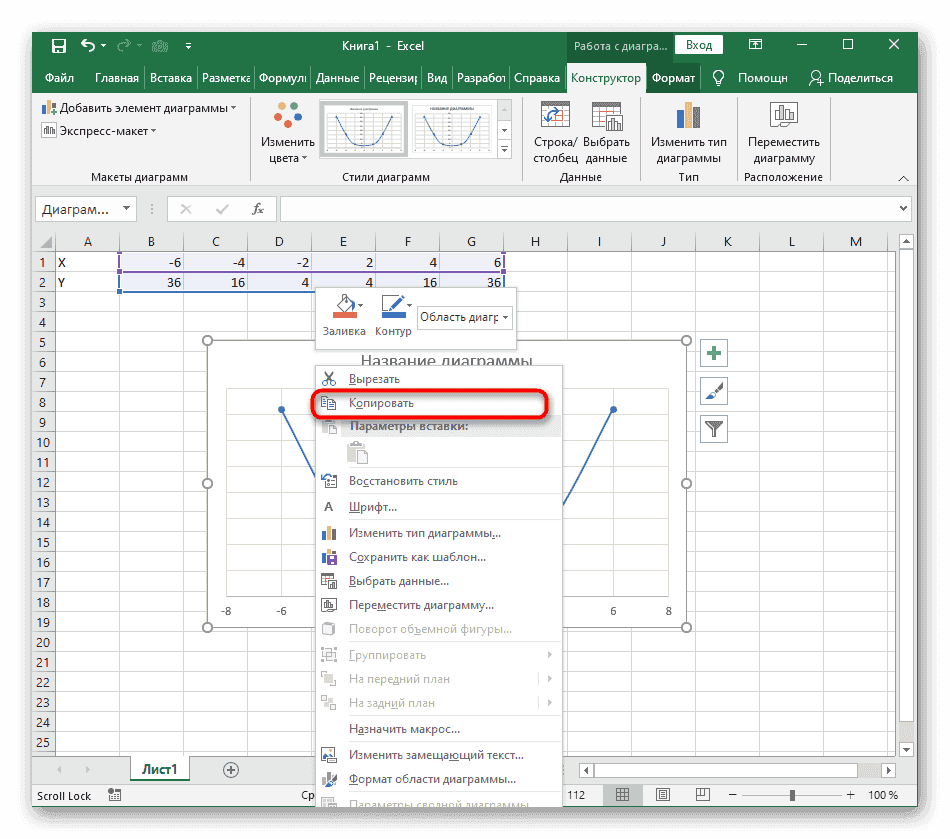
Task: Switch to the Формат ribbon tab
Action: [673, 78]
